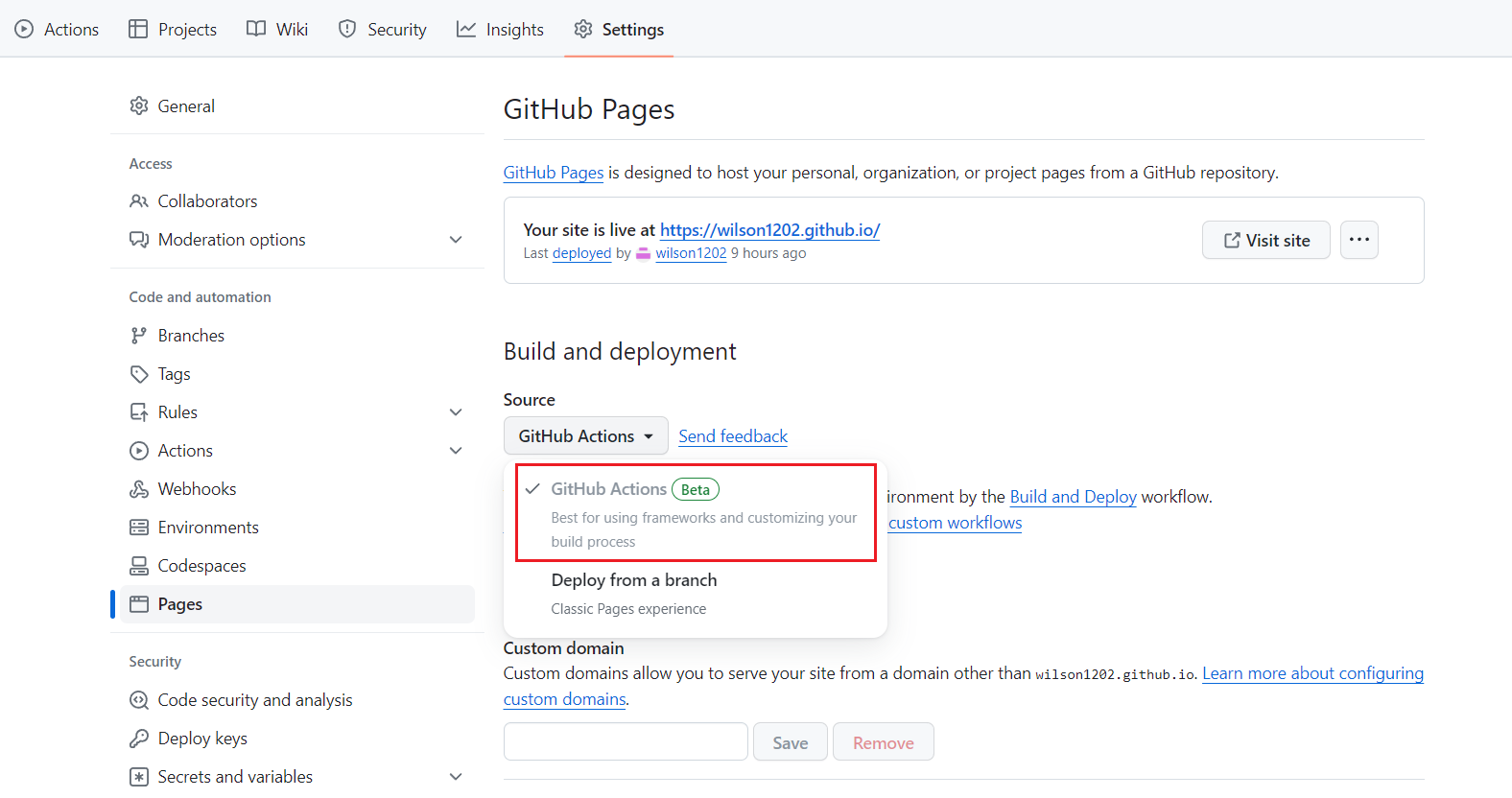The height and width of the screenshot is (798, 1512).
Task: Click the Deploy keys key icon
Action: click(139, 739)
